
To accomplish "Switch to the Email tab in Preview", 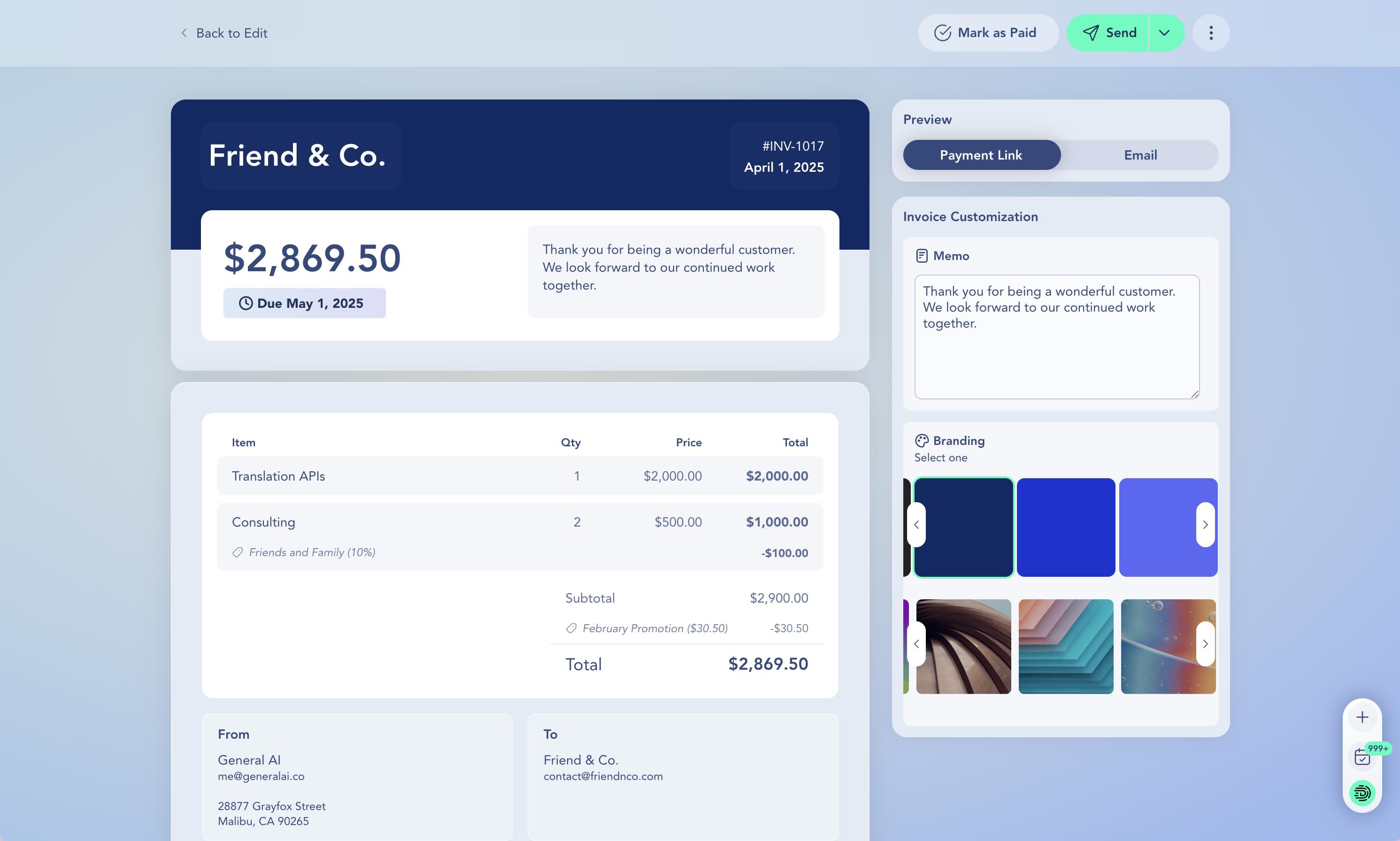I will coord(1140,155).
